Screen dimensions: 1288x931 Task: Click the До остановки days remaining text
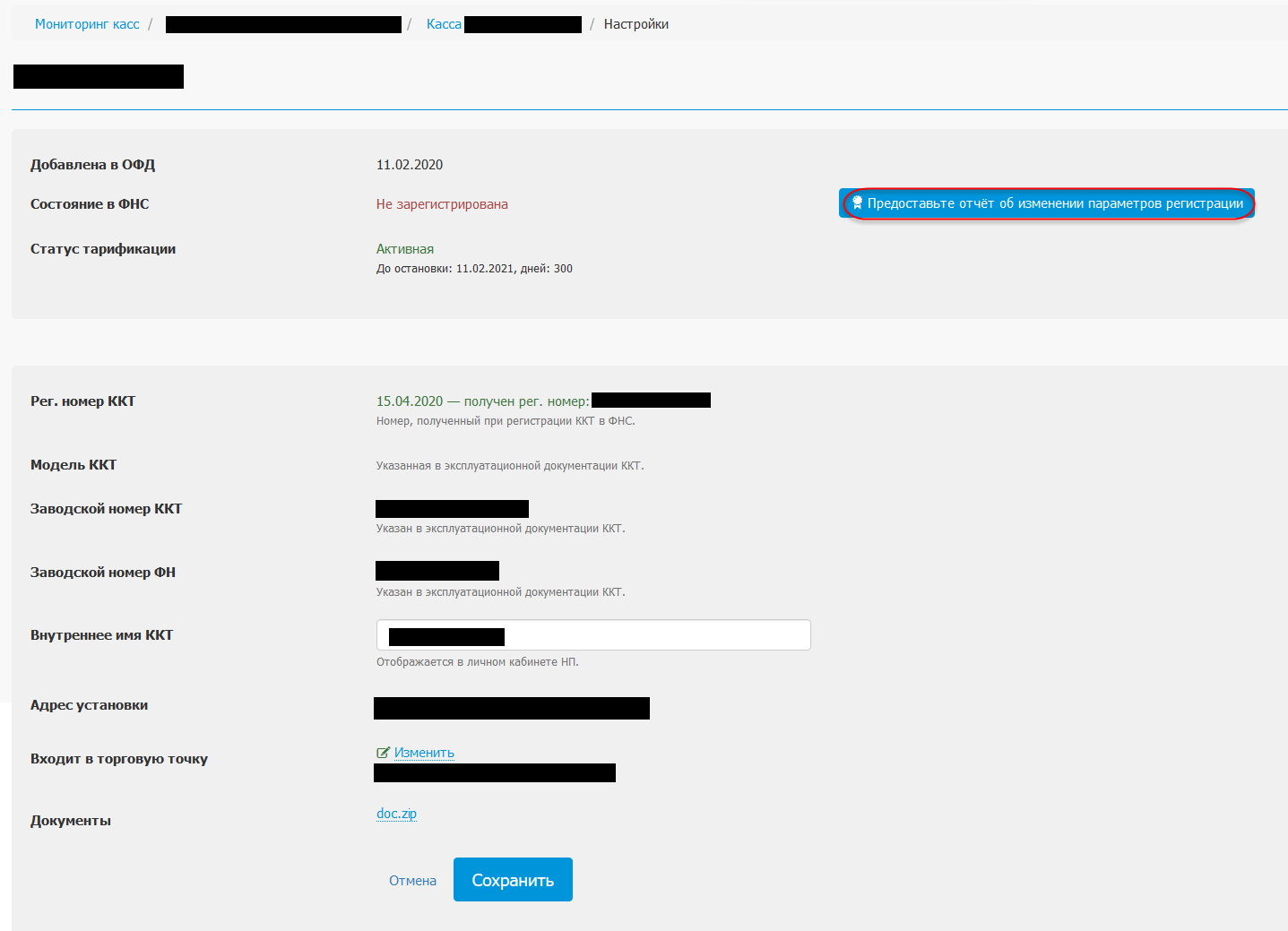474,269
